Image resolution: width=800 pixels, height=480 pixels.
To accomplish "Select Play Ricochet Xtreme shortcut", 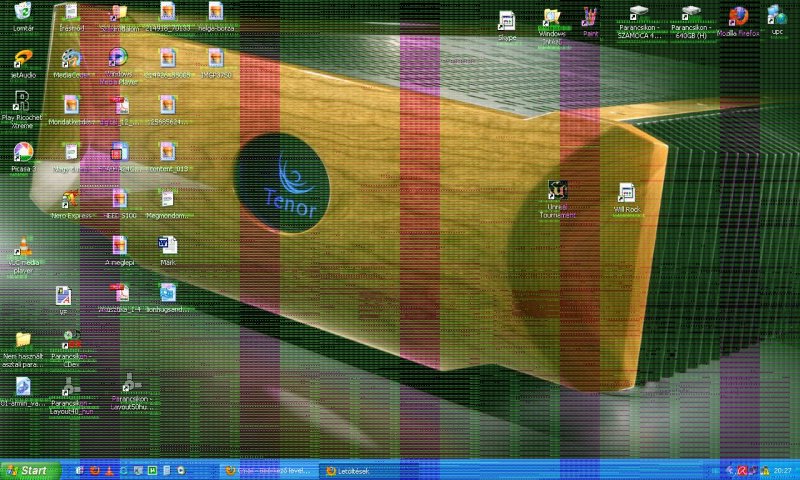I will click(x=21, y=101).
